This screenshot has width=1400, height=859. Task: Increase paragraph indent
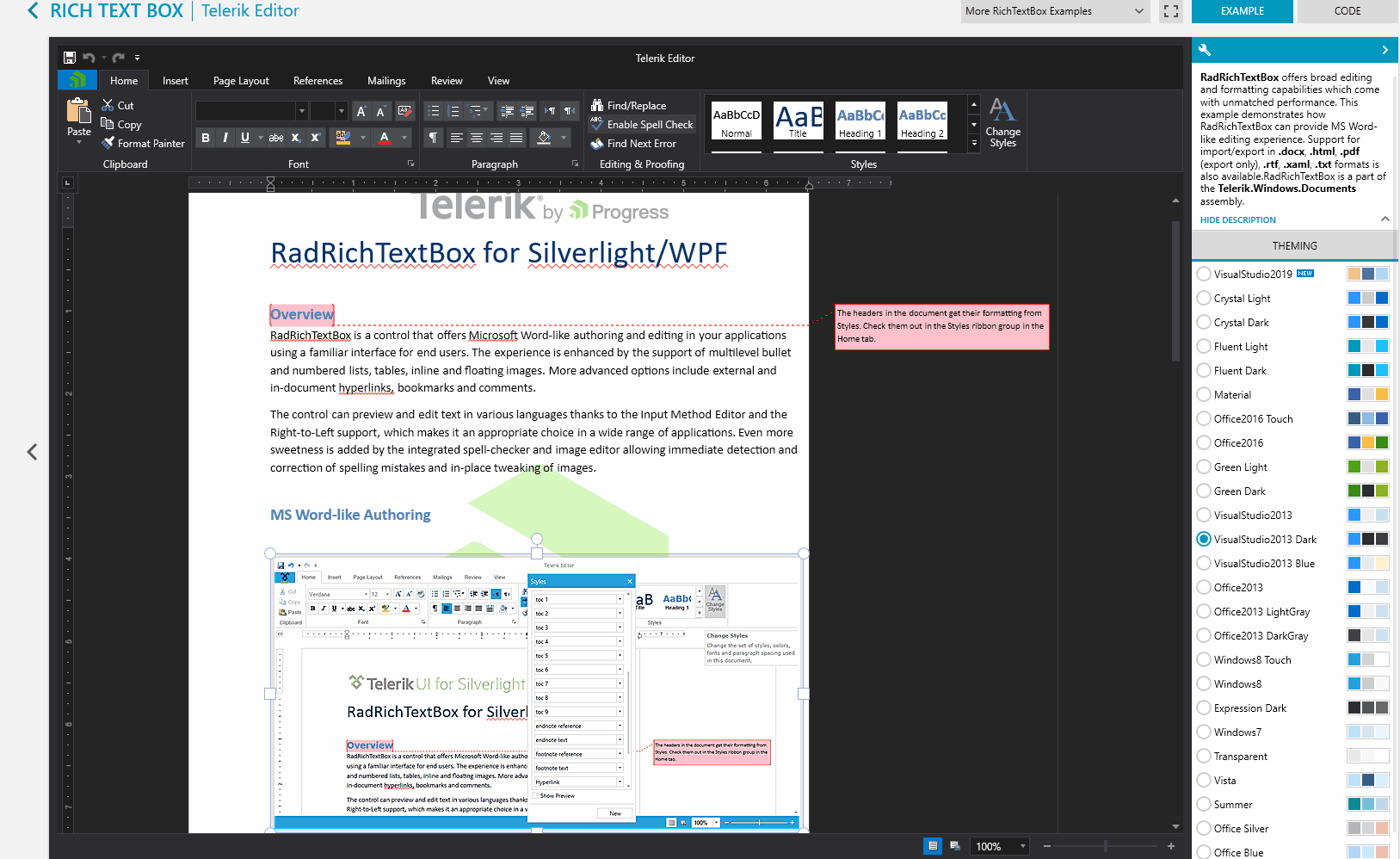[x=527, y=111]
